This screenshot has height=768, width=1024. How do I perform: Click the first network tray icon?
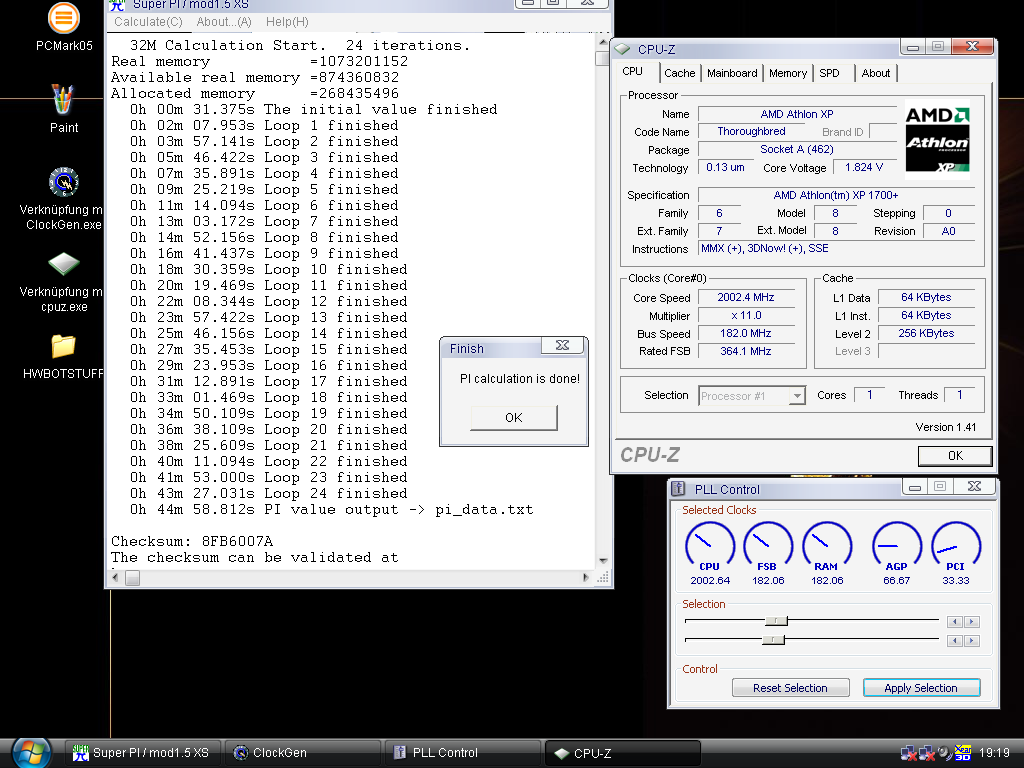tap(908, 754)
